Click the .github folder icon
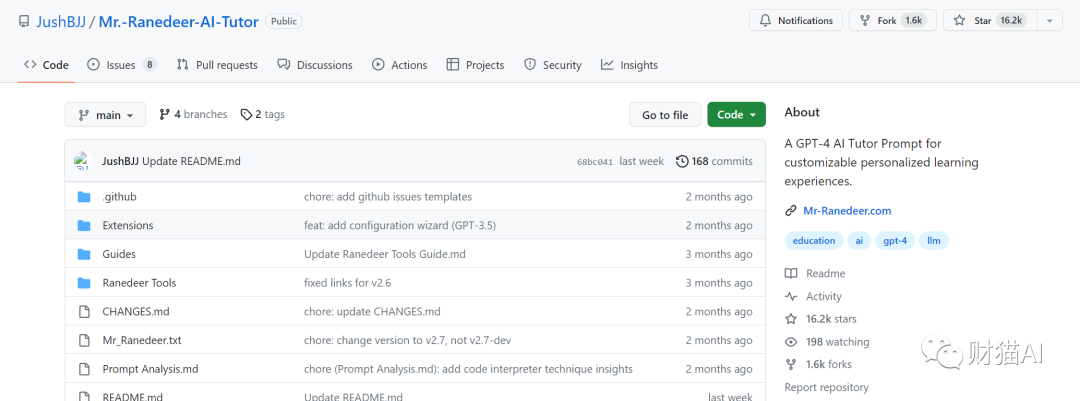Viewport: 1080px width, 401px height. [x=84, y=197]
